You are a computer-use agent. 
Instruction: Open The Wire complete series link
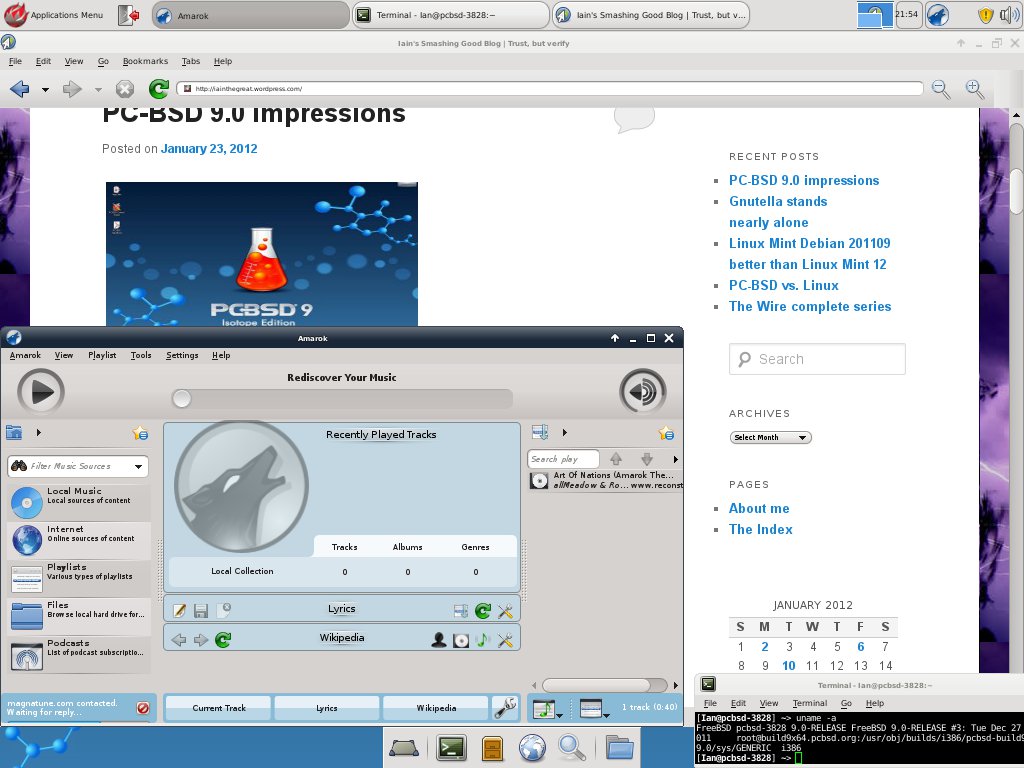pos(810,306)
